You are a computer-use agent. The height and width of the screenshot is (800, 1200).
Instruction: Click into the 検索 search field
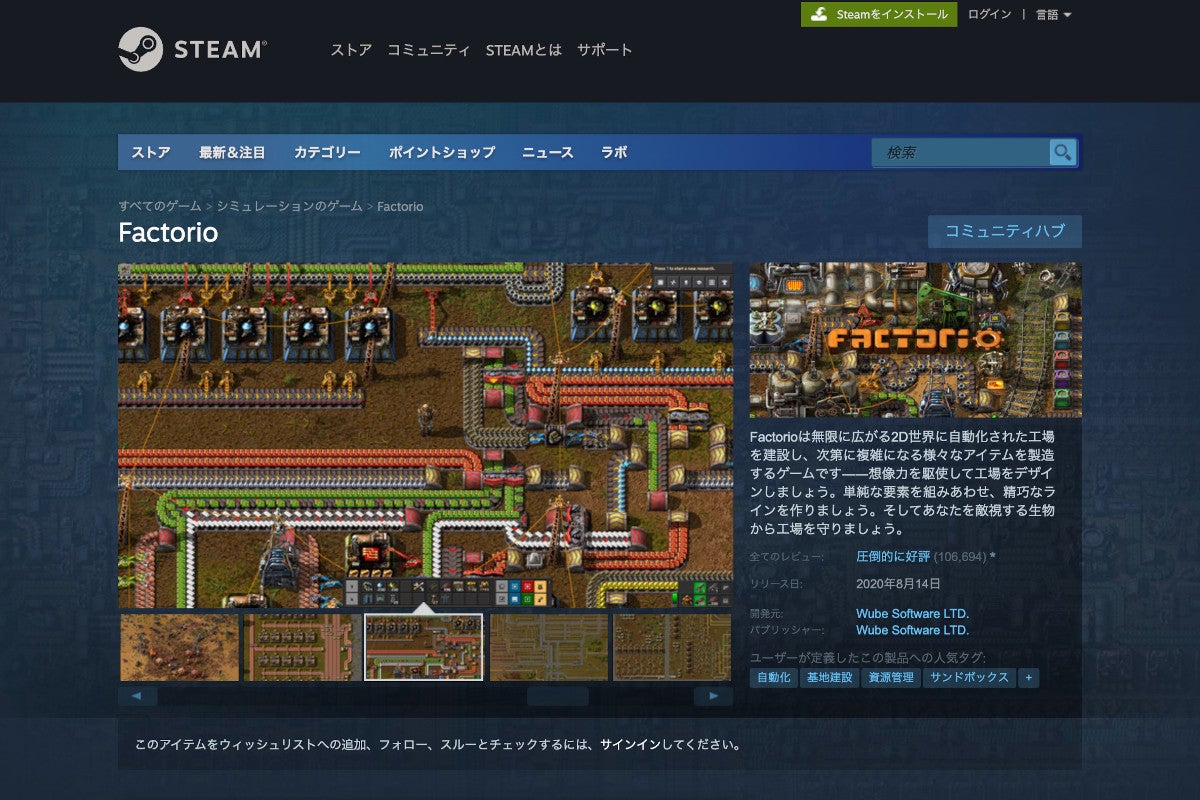pyautogui.click(x=961, y=152)
